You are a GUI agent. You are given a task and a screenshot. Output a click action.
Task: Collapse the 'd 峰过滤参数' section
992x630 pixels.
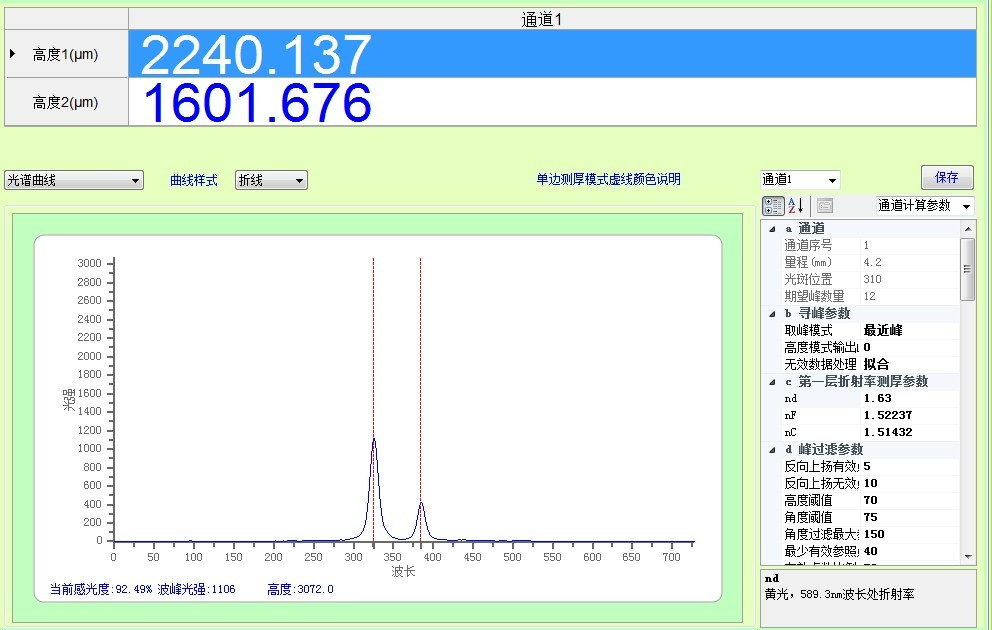[771, 450]
